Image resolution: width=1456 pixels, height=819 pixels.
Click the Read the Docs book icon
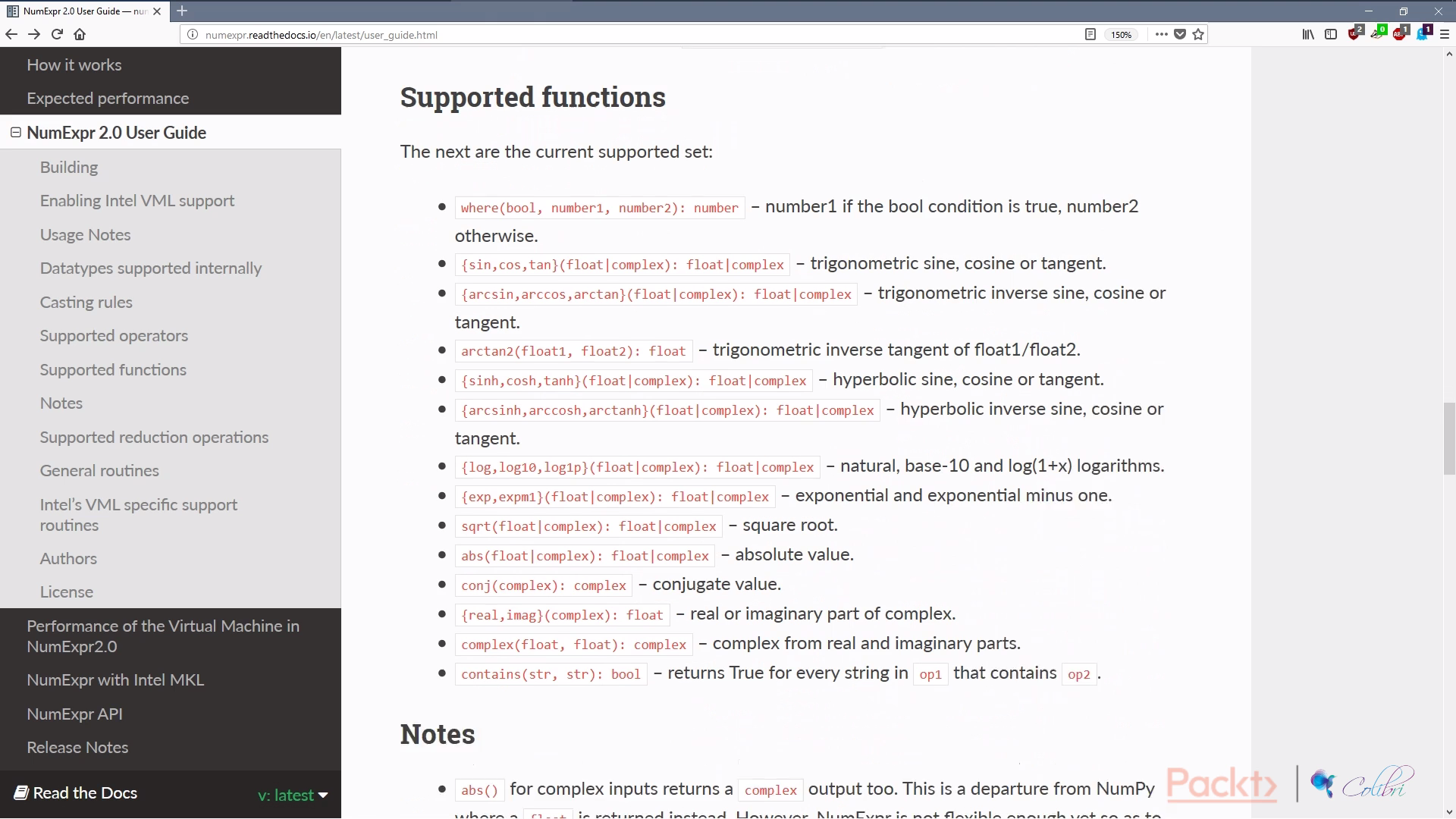pos(21,793)
